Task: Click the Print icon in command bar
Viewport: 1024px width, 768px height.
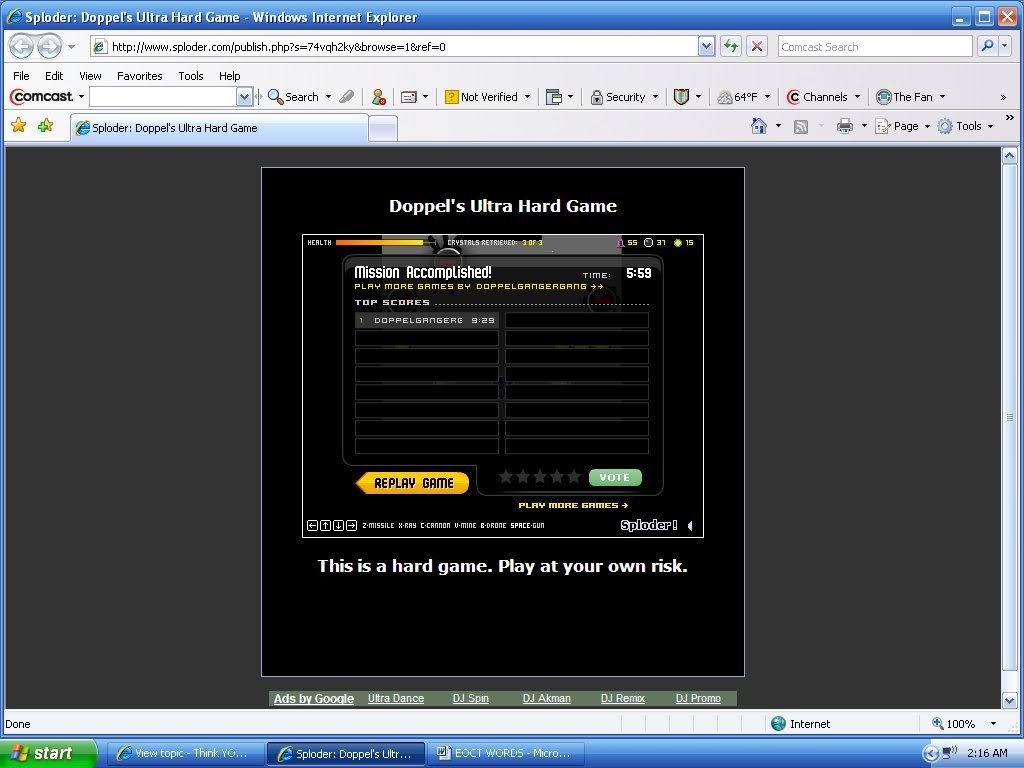Action: pos(844,126)
